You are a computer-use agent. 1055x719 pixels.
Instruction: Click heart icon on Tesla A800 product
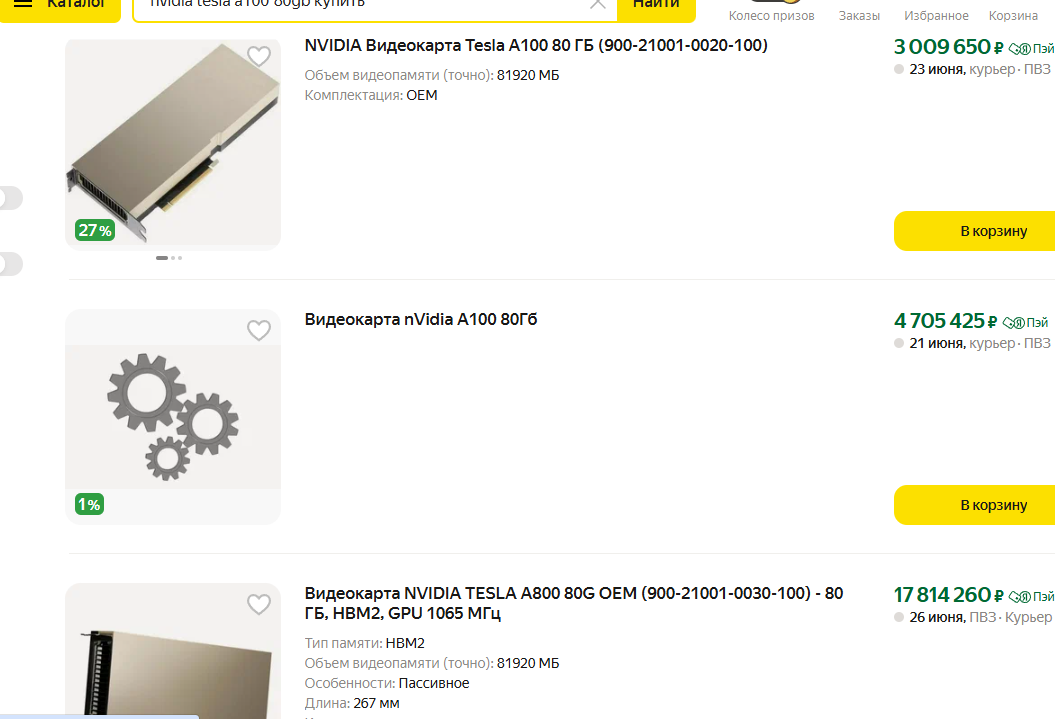[x=258, y=603]
